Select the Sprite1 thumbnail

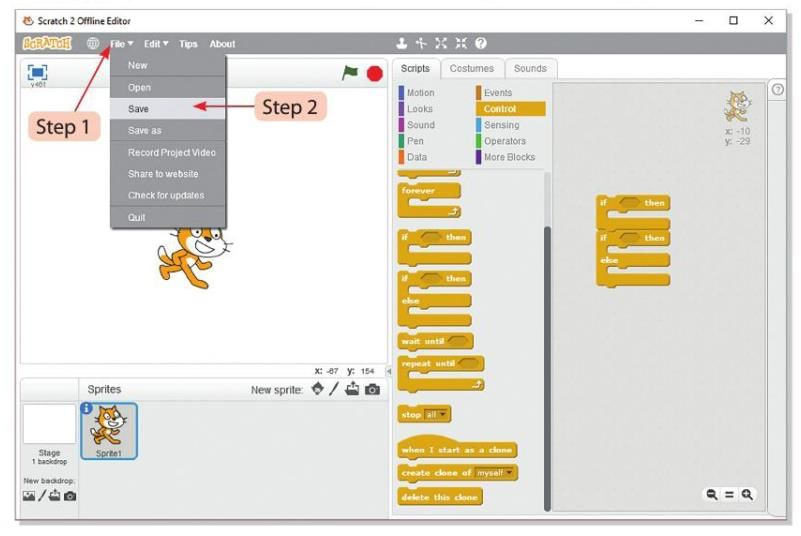pyautogui.click(x=109, y=431)
